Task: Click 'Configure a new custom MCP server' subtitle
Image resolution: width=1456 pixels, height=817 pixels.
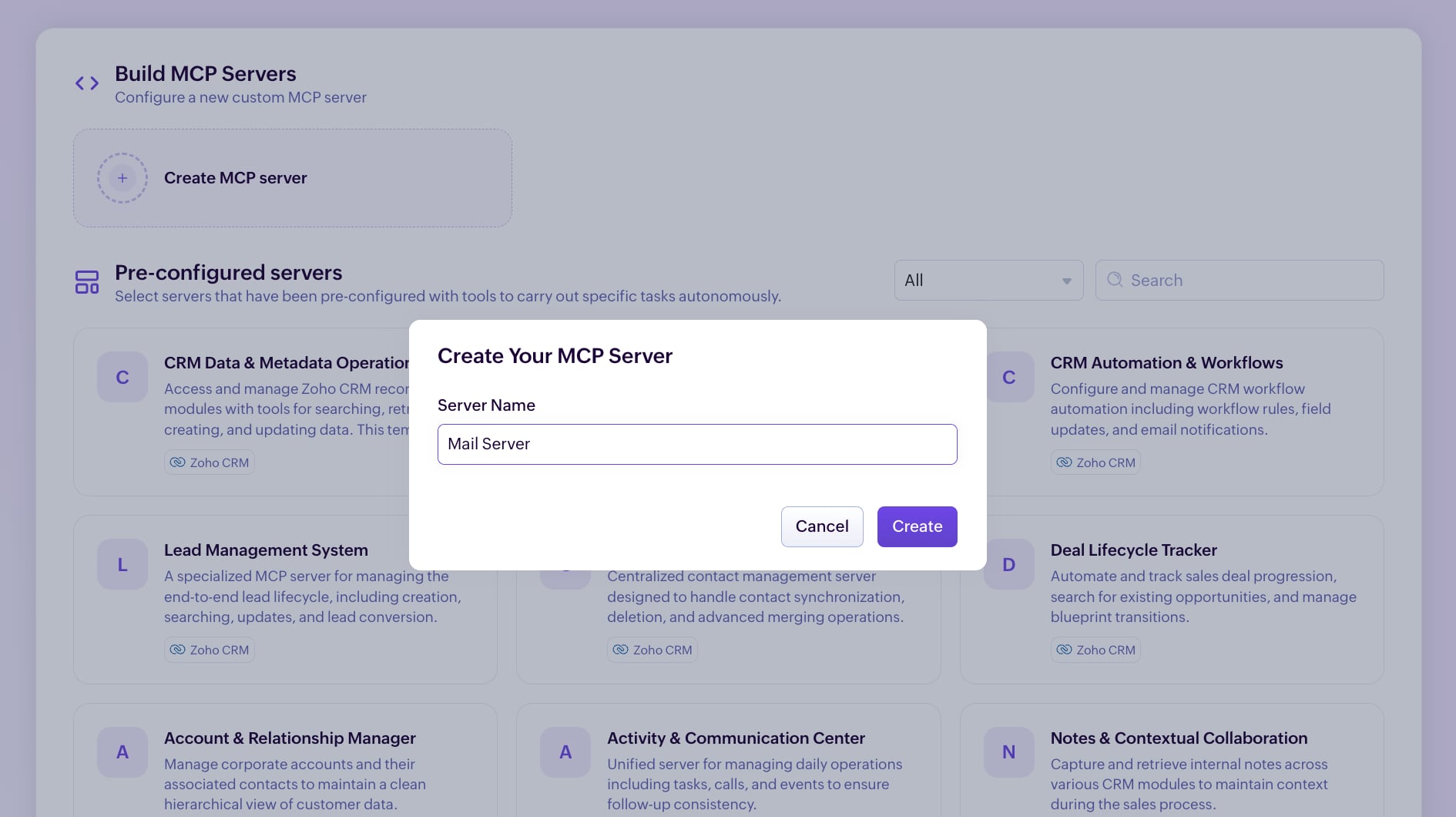Action: pos(240,98)
